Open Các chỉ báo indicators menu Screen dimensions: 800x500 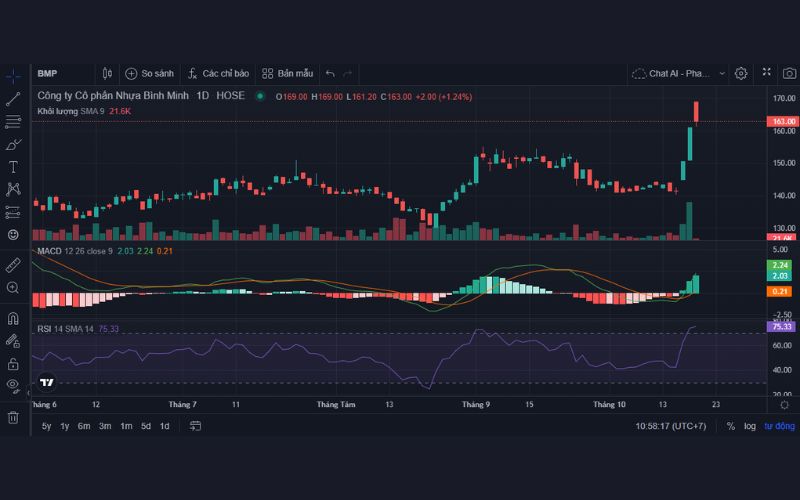[217, 73]
